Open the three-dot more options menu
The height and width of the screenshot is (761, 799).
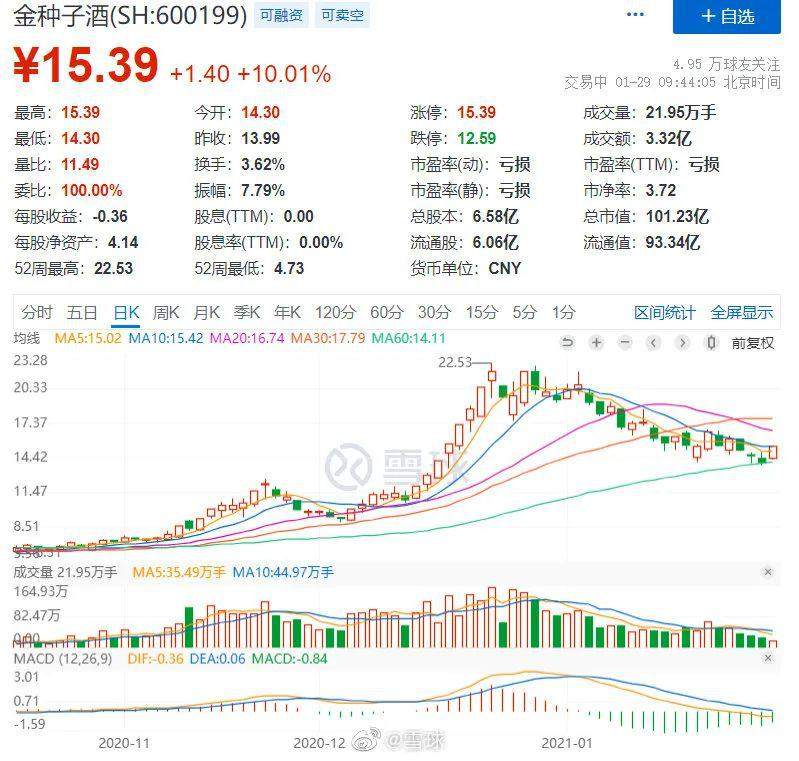pos(635,15)
